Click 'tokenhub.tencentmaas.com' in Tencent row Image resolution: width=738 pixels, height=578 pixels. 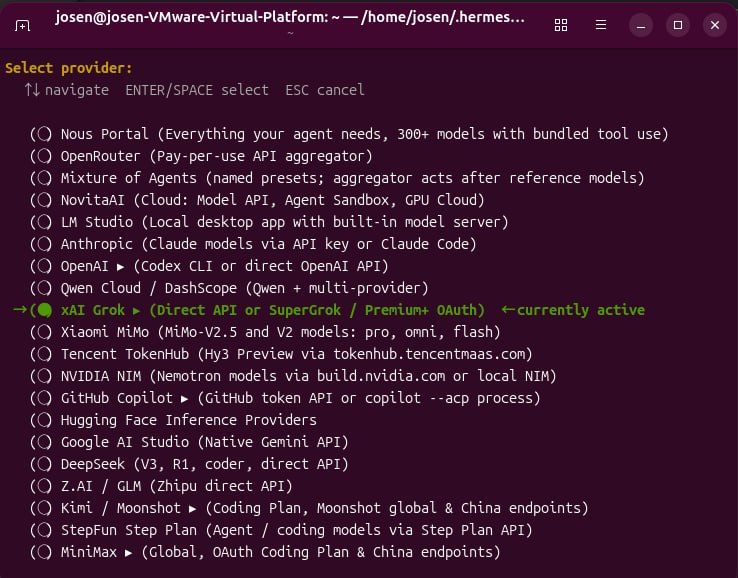click(x=428, y=354)
